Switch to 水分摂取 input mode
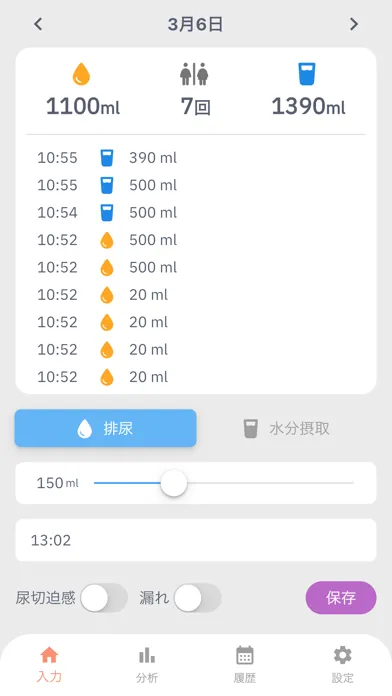This screenshot has width=392, height=696. click(x=286, y=428)
